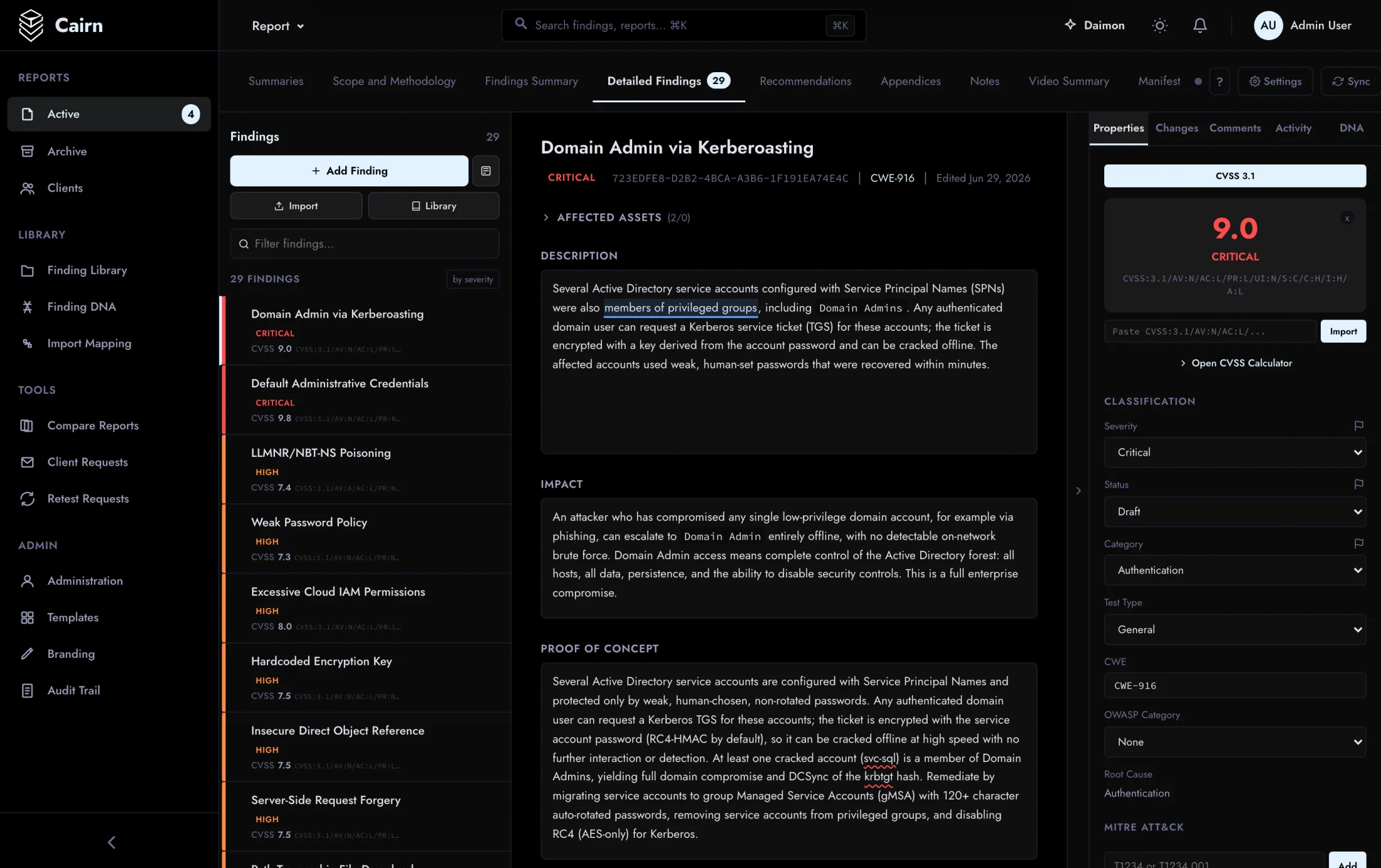The image size is (1381, 868).
Task: Open the help question mark button
Action: click(x=1219, y=82)
